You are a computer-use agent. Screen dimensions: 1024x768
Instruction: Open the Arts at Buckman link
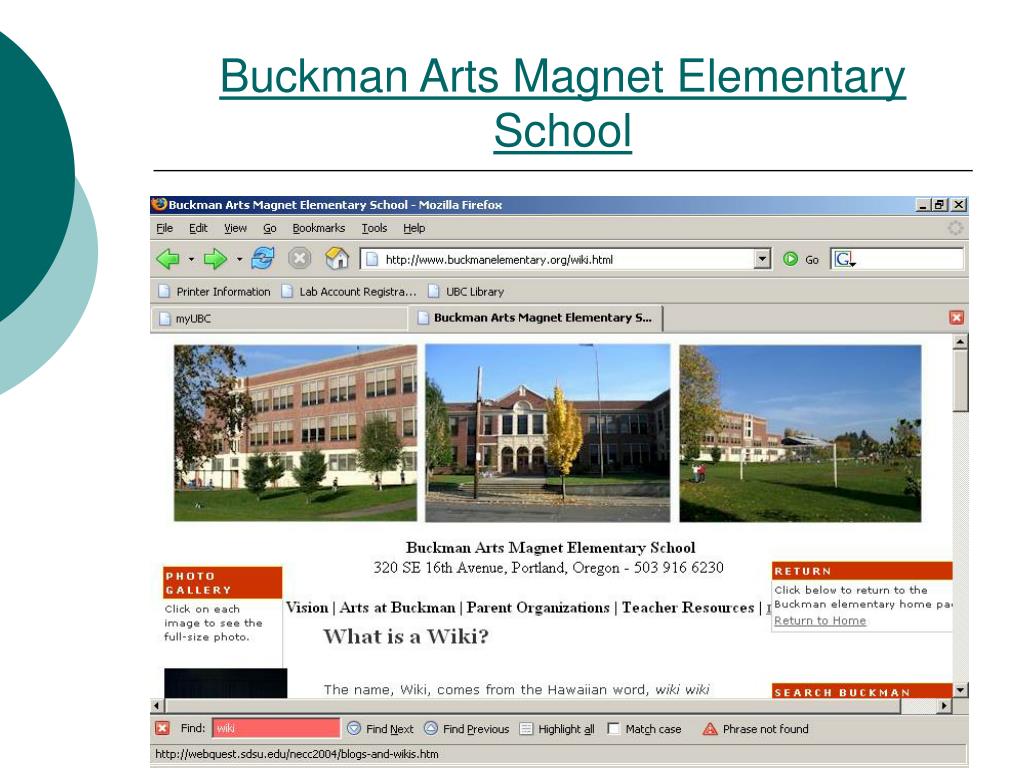(397, 607)
